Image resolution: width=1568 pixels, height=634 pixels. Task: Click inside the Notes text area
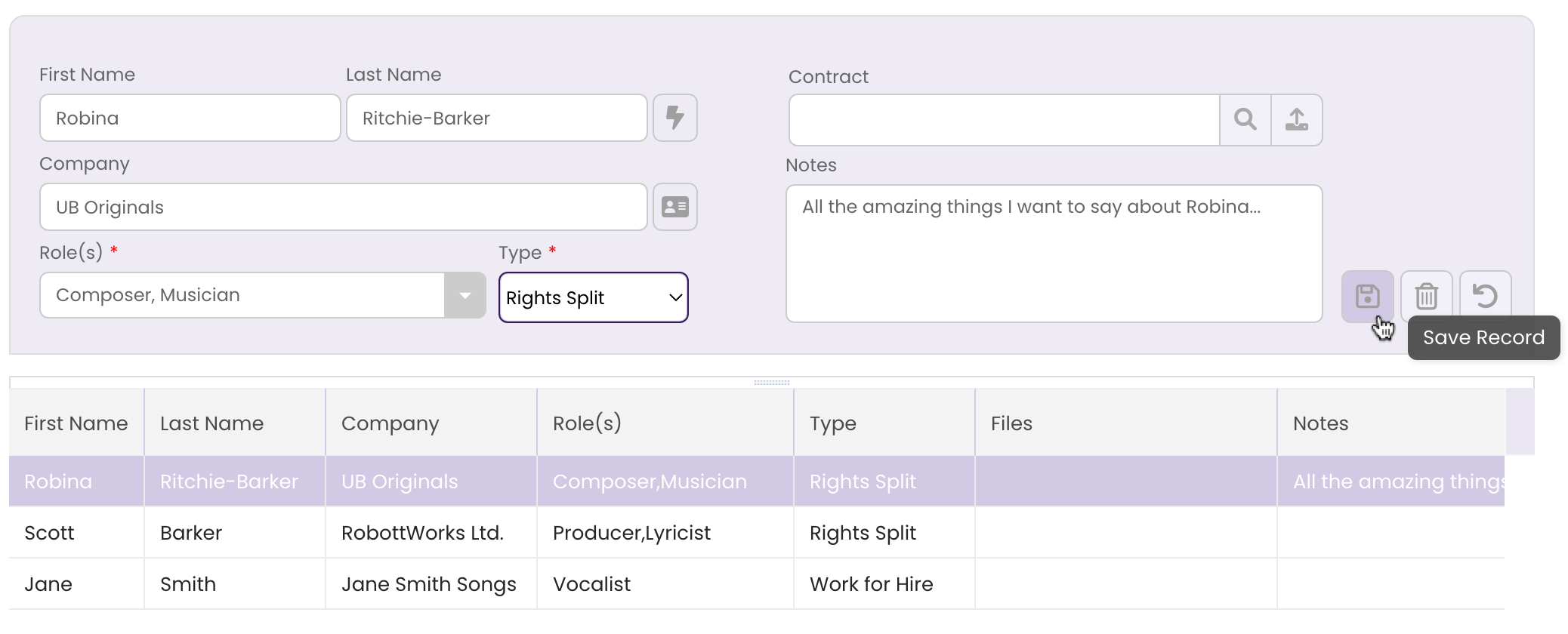tap(1054, 254)
